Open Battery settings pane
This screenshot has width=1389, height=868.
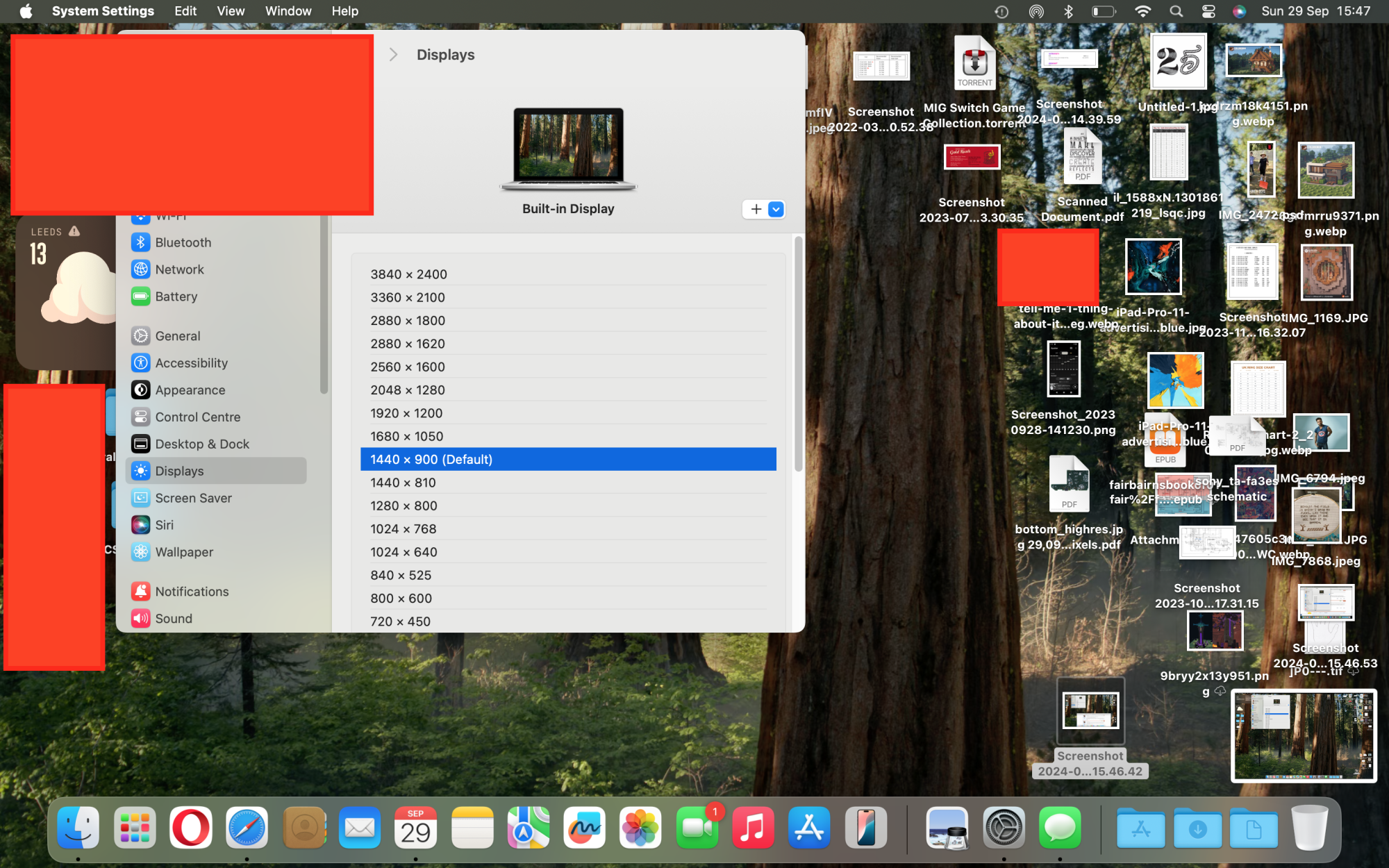click(x=176, y=297)
